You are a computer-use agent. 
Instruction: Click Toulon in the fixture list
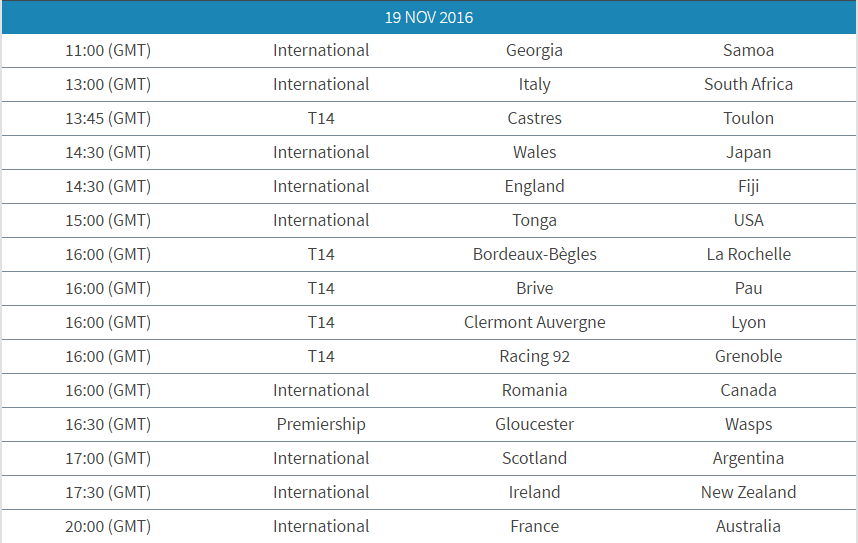click(x=748, y=118)
